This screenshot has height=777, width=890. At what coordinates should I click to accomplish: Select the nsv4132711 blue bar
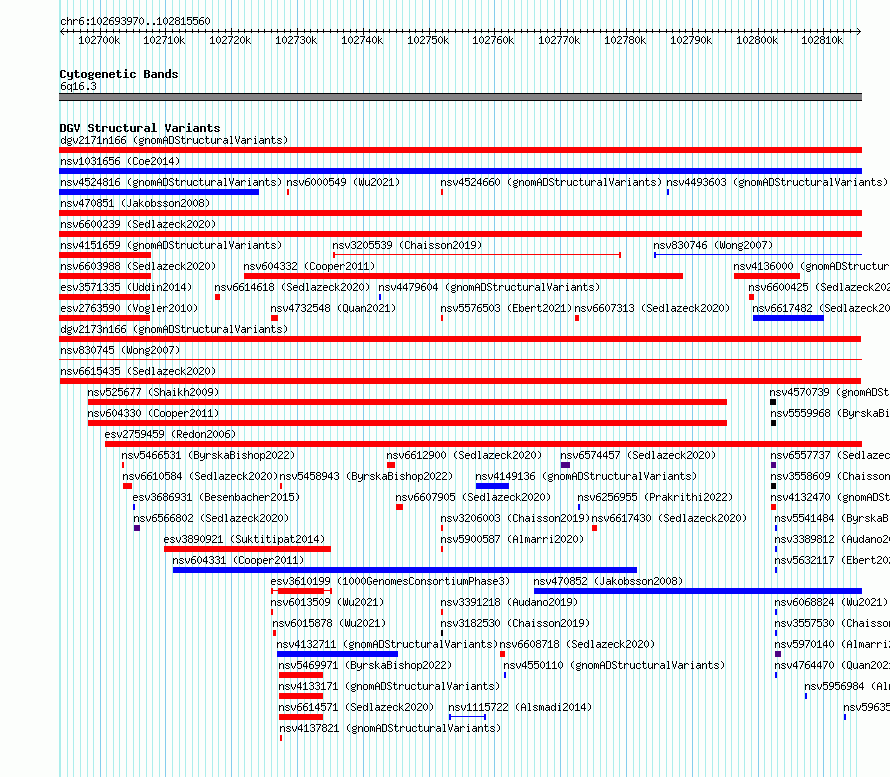pyautogui.click(x=337, y=654)
